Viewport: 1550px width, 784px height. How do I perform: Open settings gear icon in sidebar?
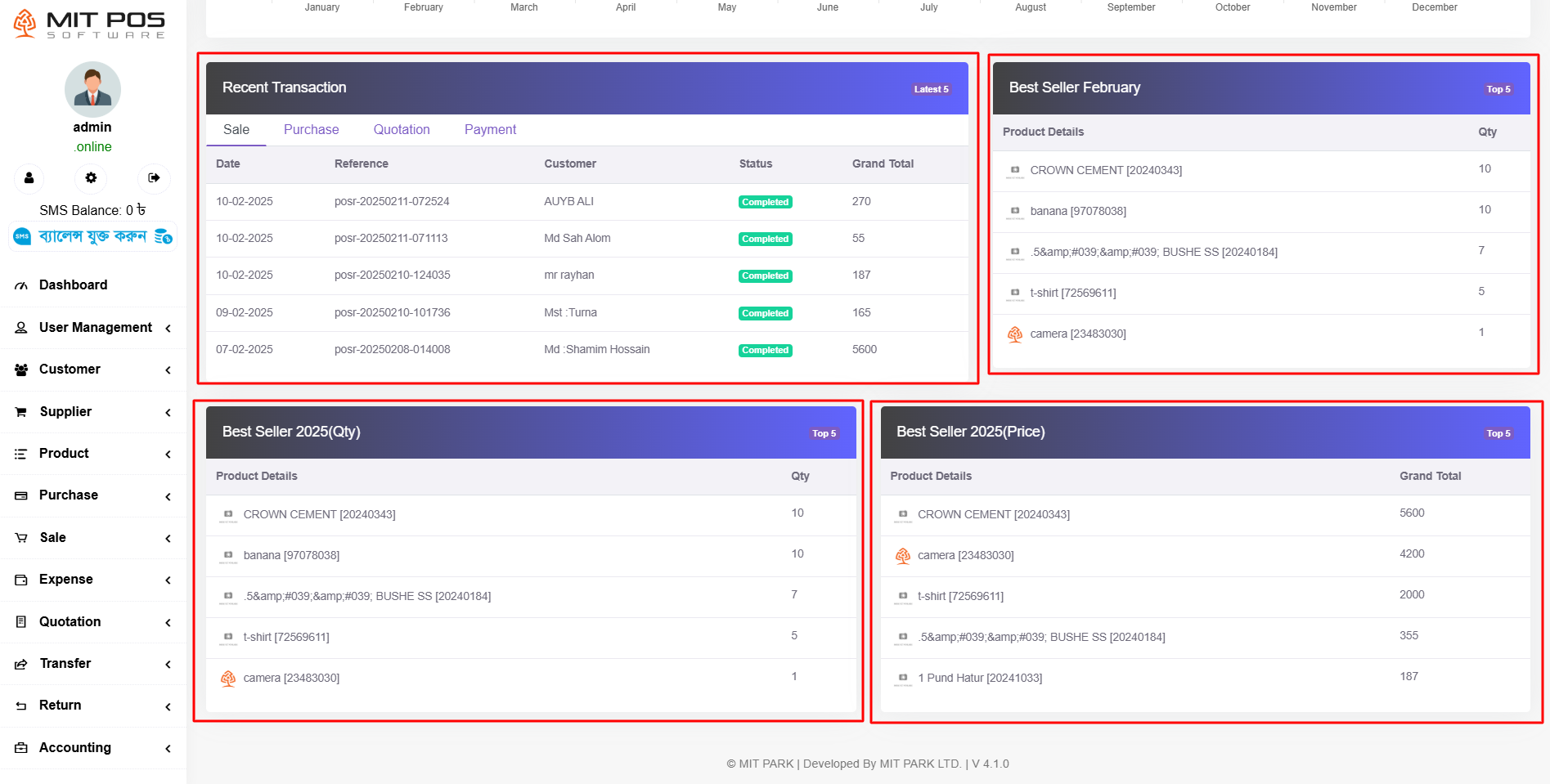91,178
